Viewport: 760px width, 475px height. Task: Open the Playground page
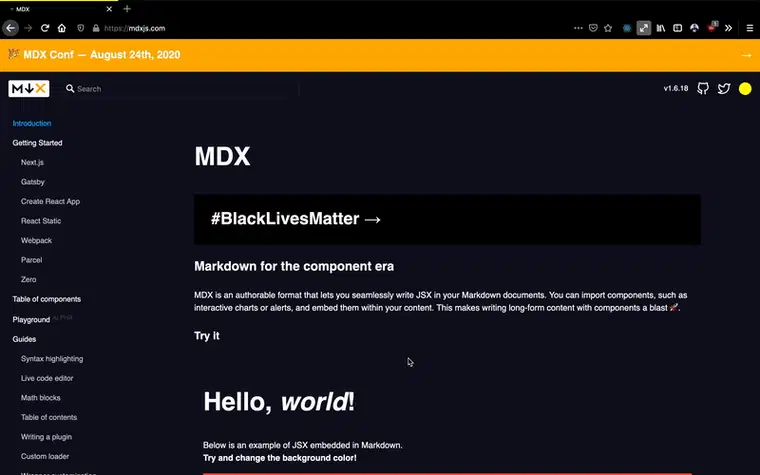pos(31,319)
